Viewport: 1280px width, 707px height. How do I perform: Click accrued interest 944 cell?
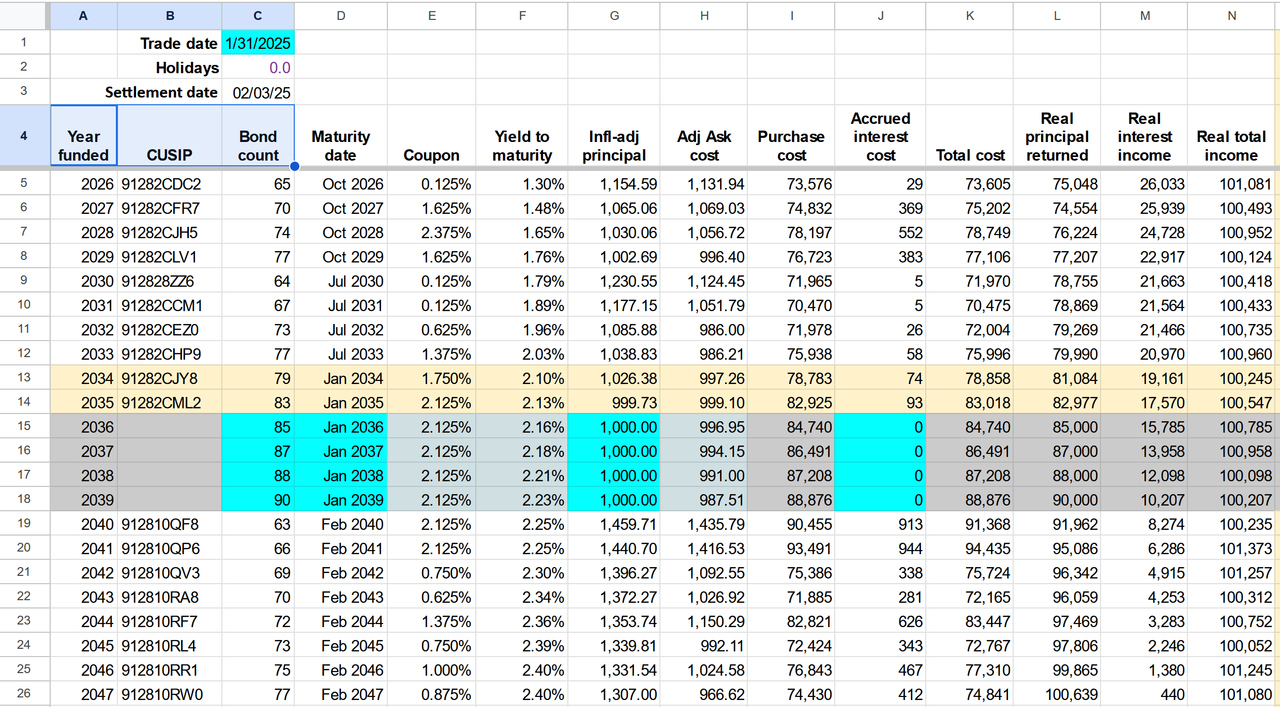click(880, 548)
